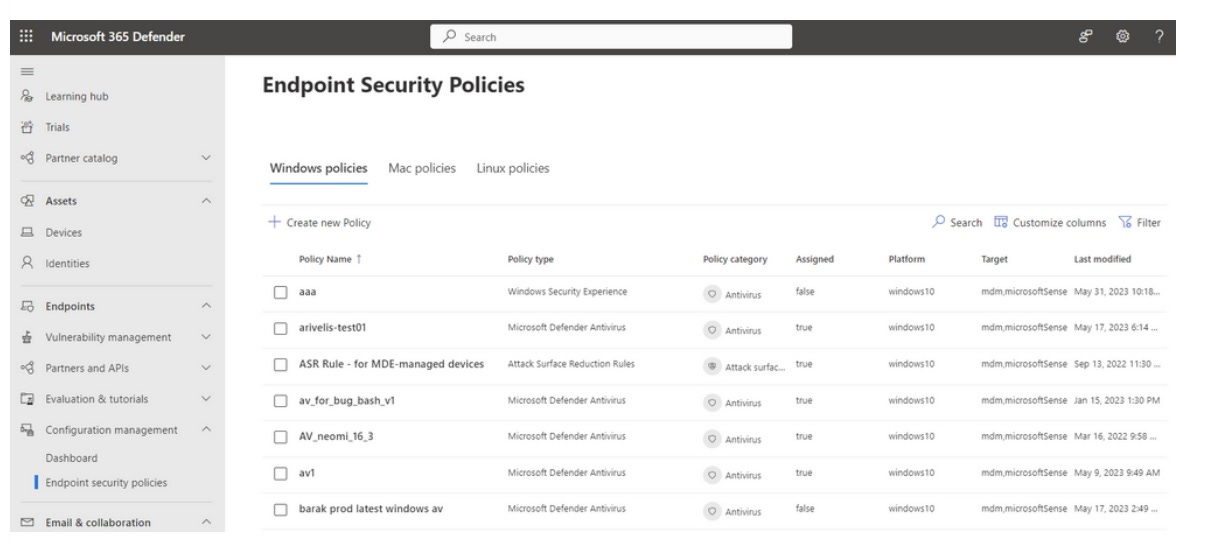
Task: Collapse the Endpoints section chevron
Action: click(x=206, y=306)
